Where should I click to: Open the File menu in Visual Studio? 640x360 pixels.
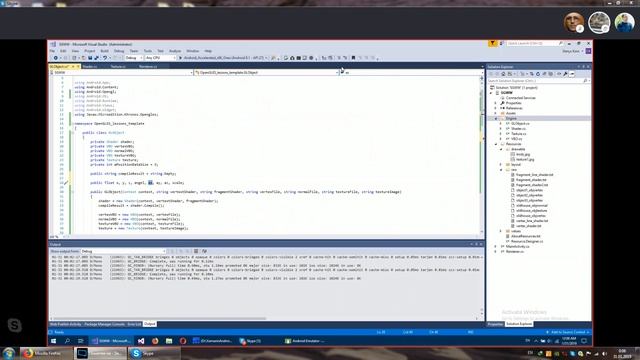[x=52, y=51]
